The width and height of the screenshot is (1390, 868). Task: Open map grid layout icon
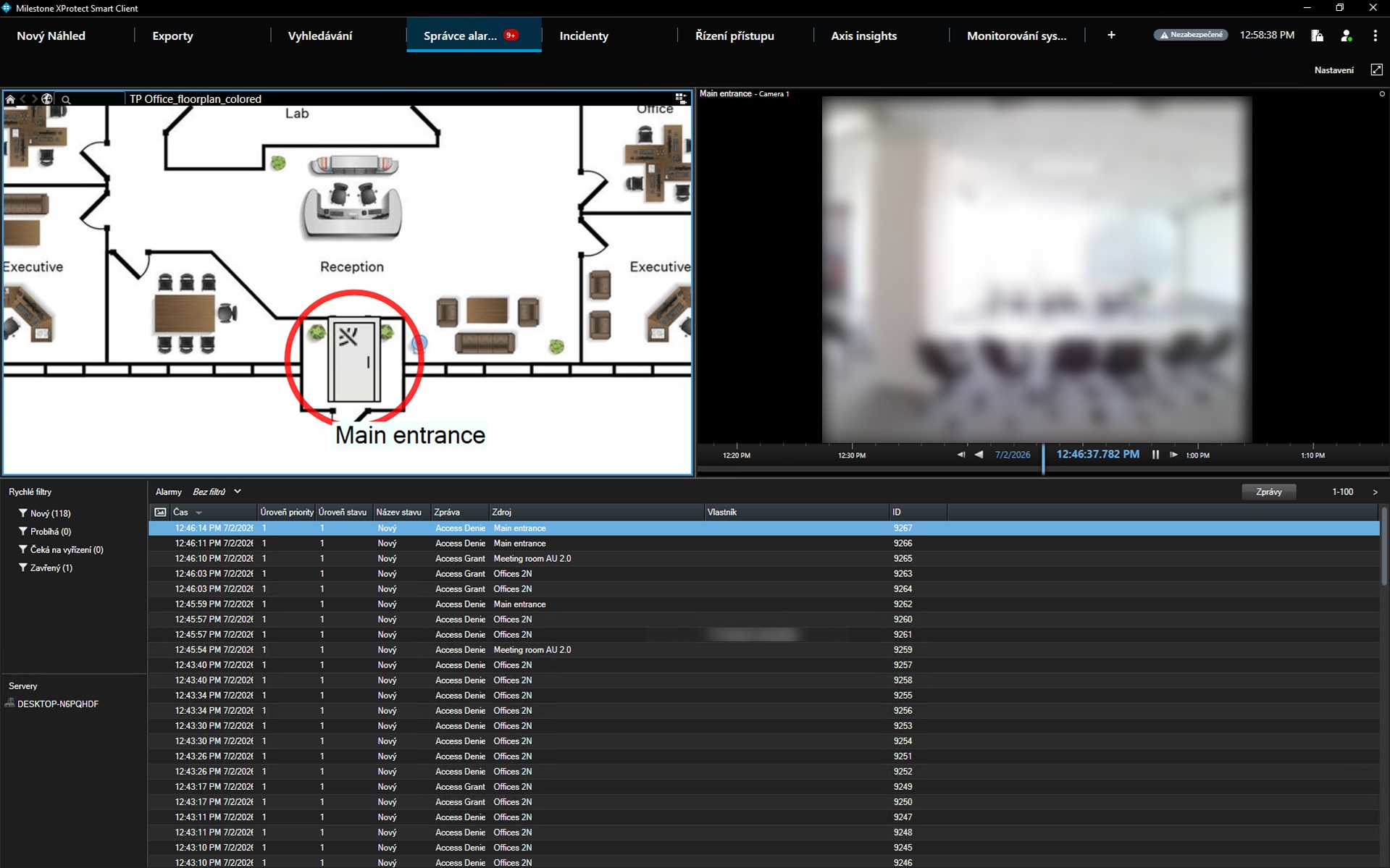(x=680, y=98)
